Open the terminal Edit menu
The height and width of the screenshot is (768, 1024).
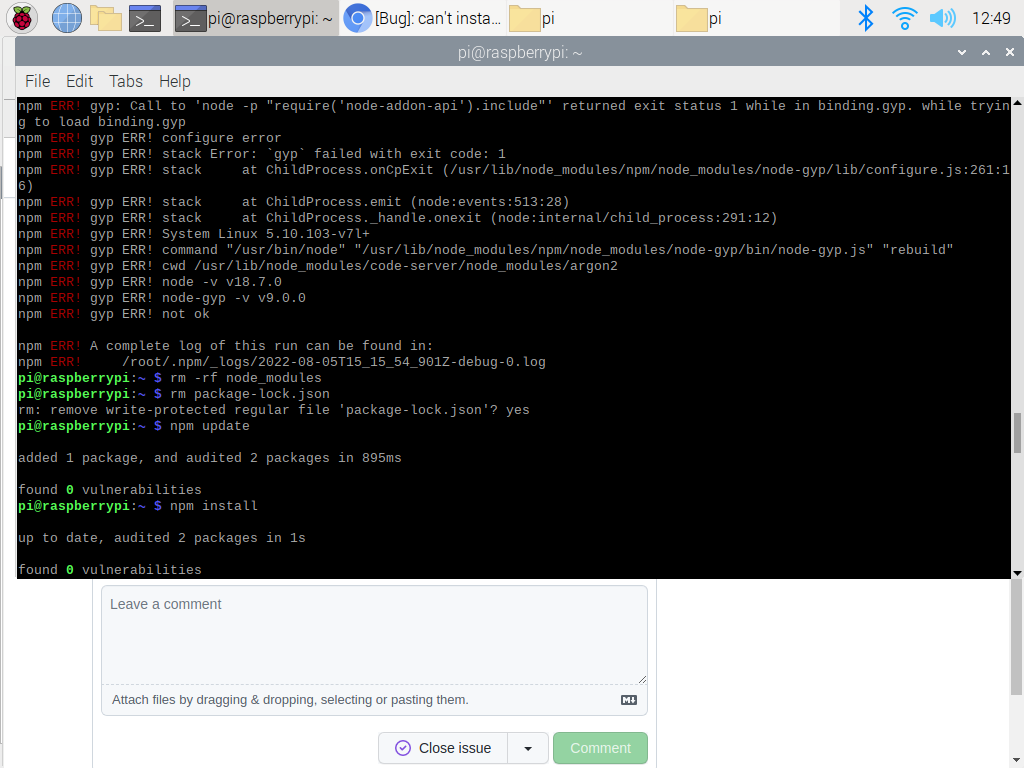coord(80,81)
